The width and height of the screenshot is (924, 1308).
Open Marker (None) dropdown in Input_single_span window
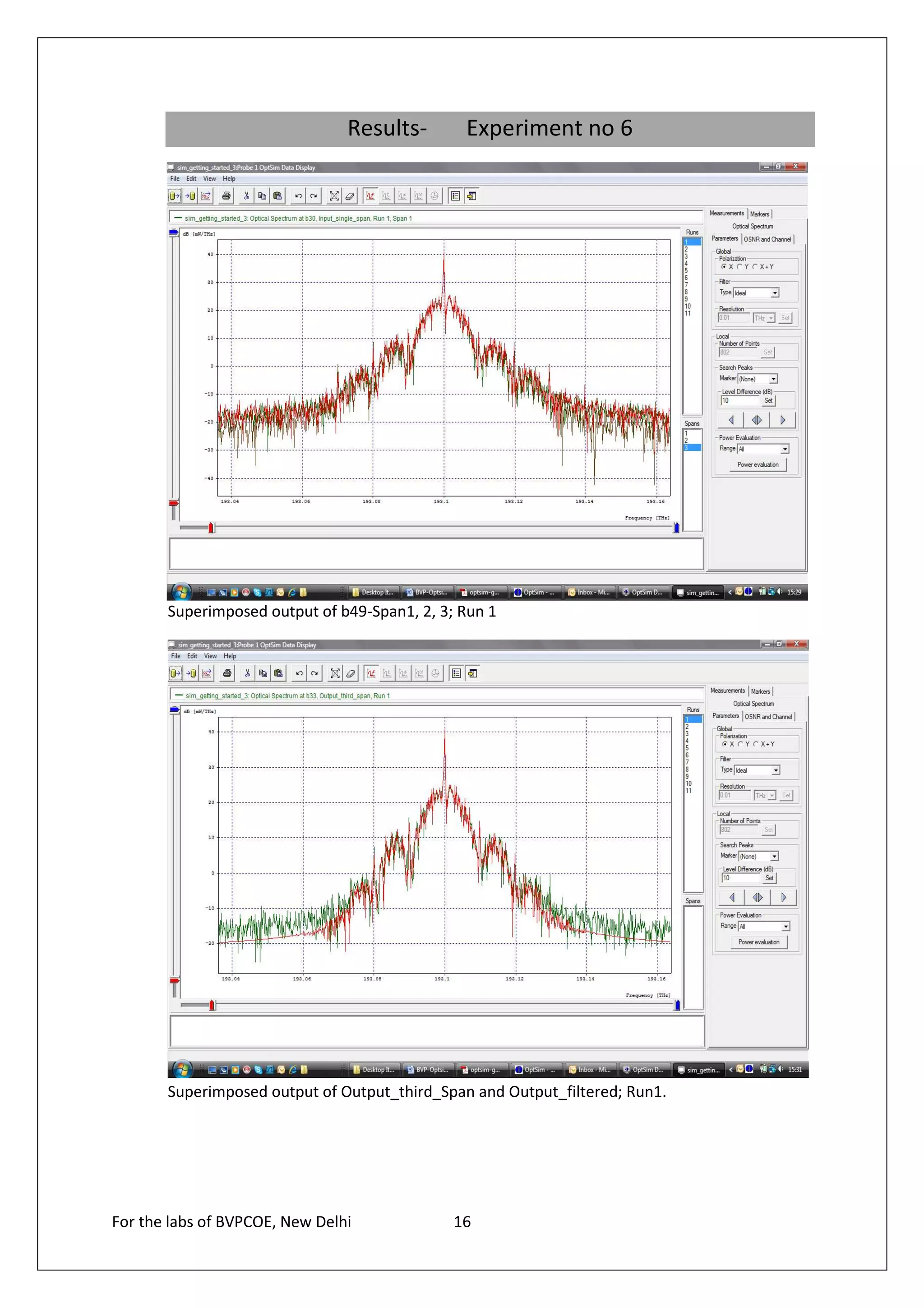(773, 379)
